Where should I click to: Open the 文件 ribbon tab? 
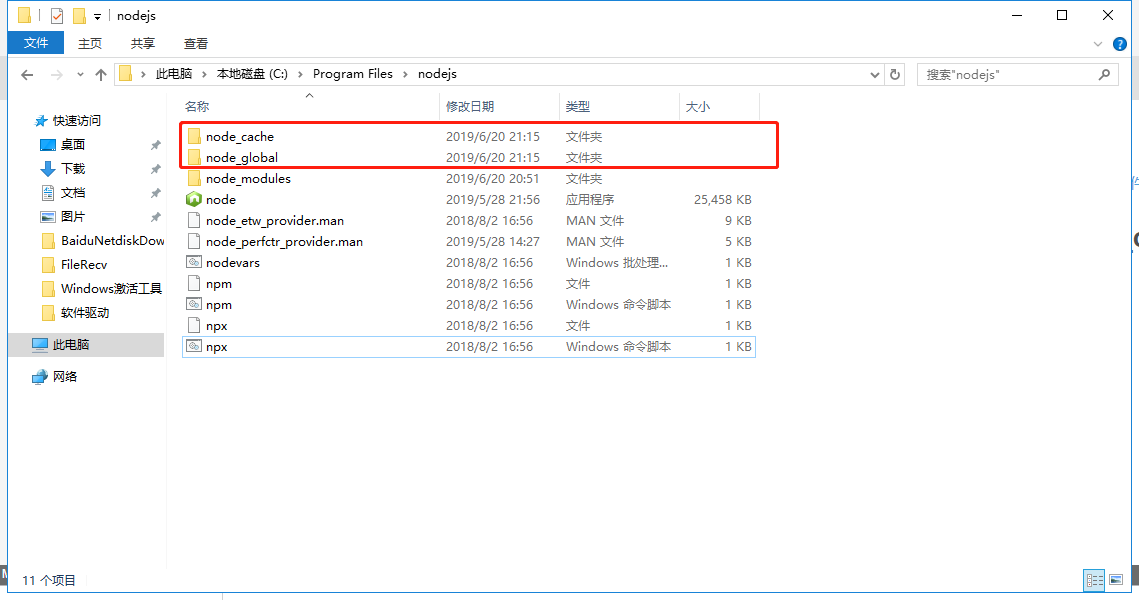coord(36,43)
